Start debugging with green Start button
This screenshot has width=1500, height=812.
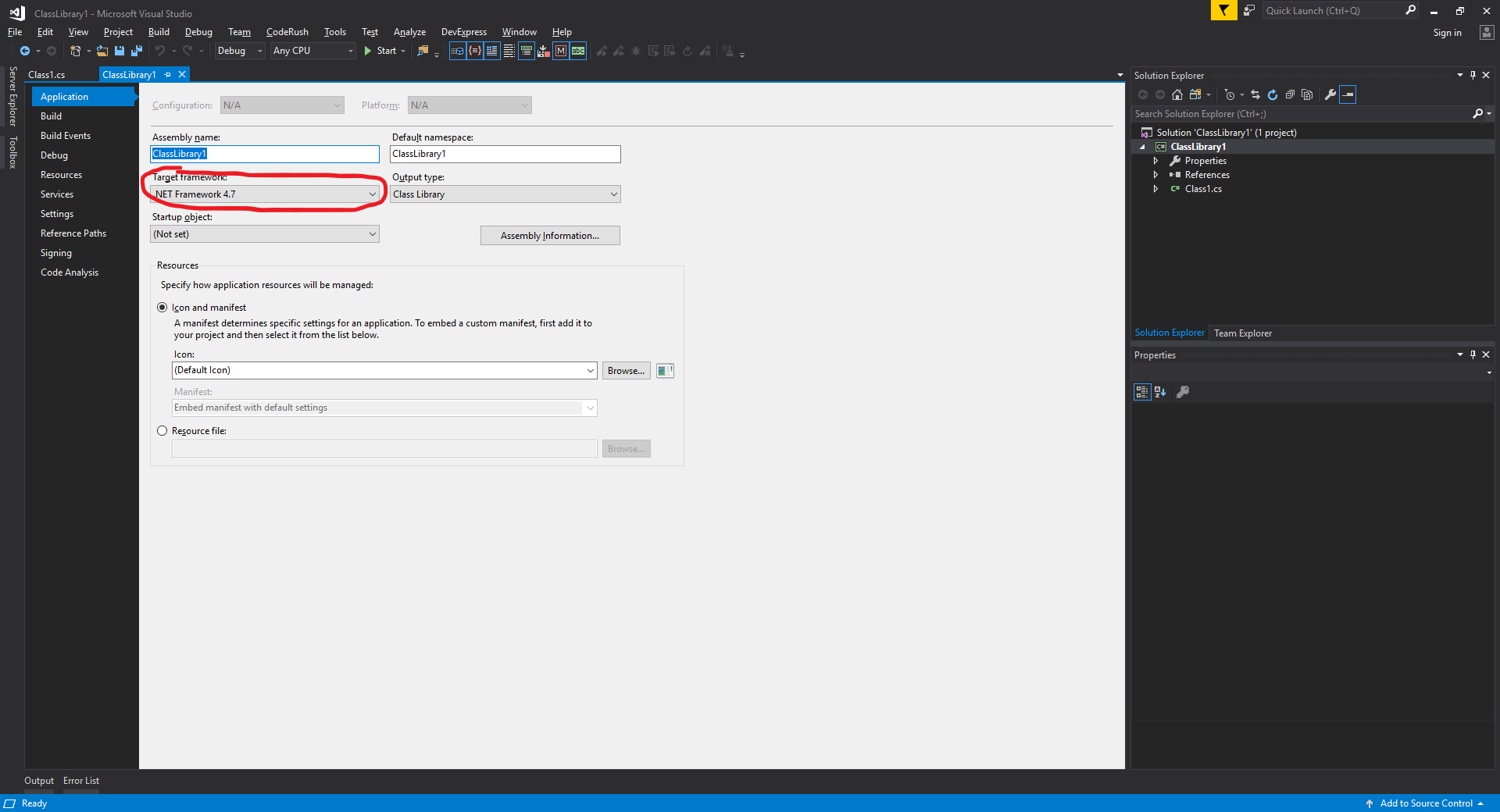click(380, 51)
